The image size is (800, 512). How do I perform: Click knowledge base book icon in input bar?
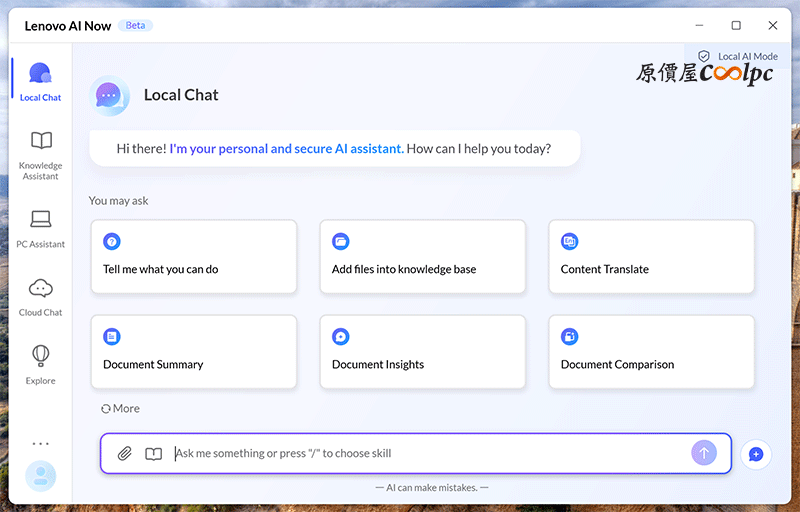tap(154, 454)
